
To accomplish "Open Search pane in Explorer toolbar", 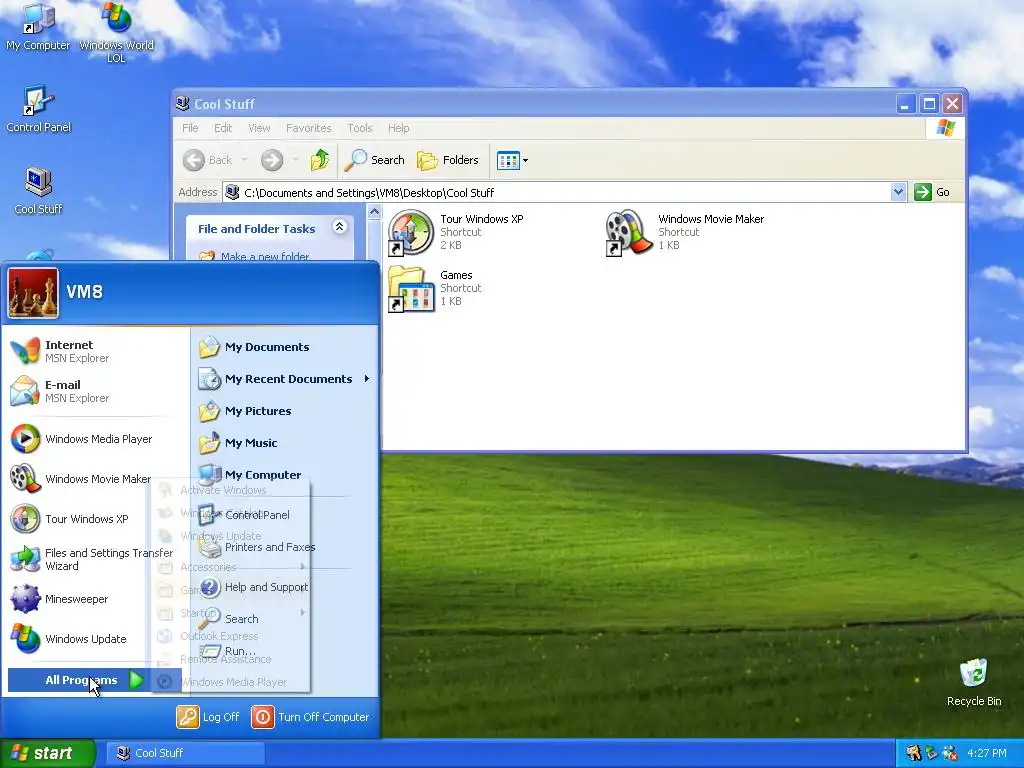I will tap(375, 160).
